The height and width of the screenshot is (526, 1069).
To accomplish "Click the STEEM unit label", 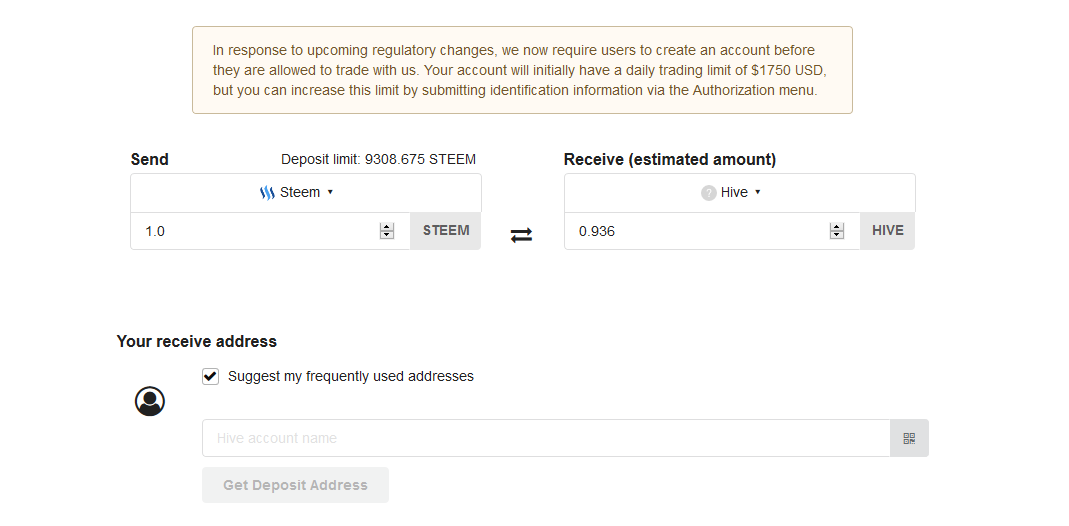I will click(x=446, y=231).
